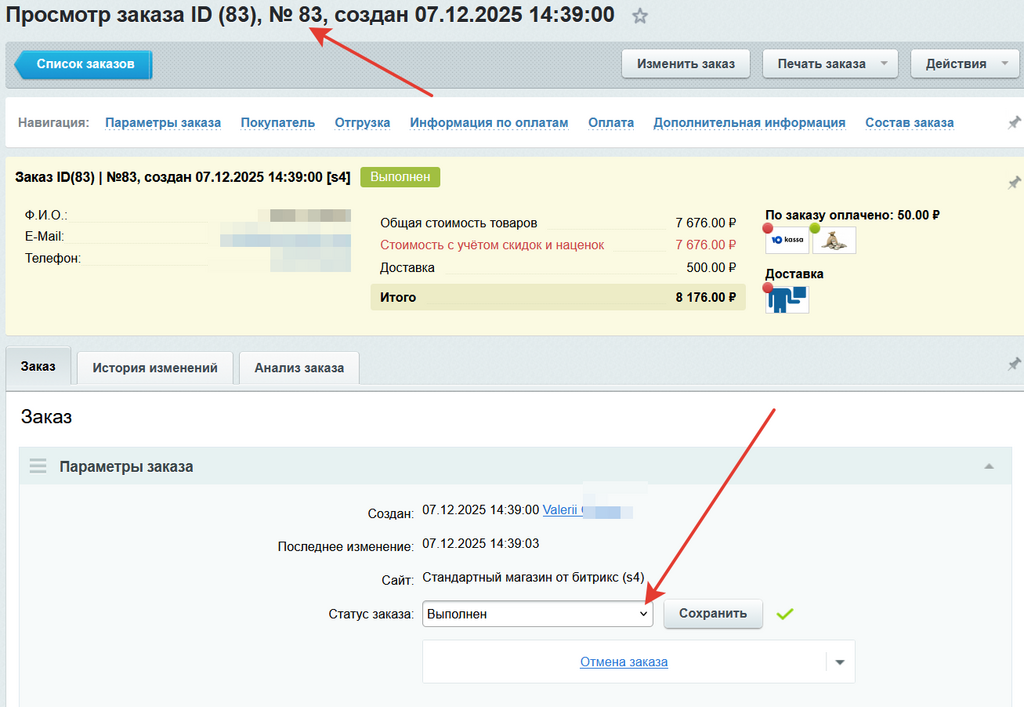Click the delivery courier icon
The image size is (1024, 707).
pyautogui.click(x=788, y=298)
